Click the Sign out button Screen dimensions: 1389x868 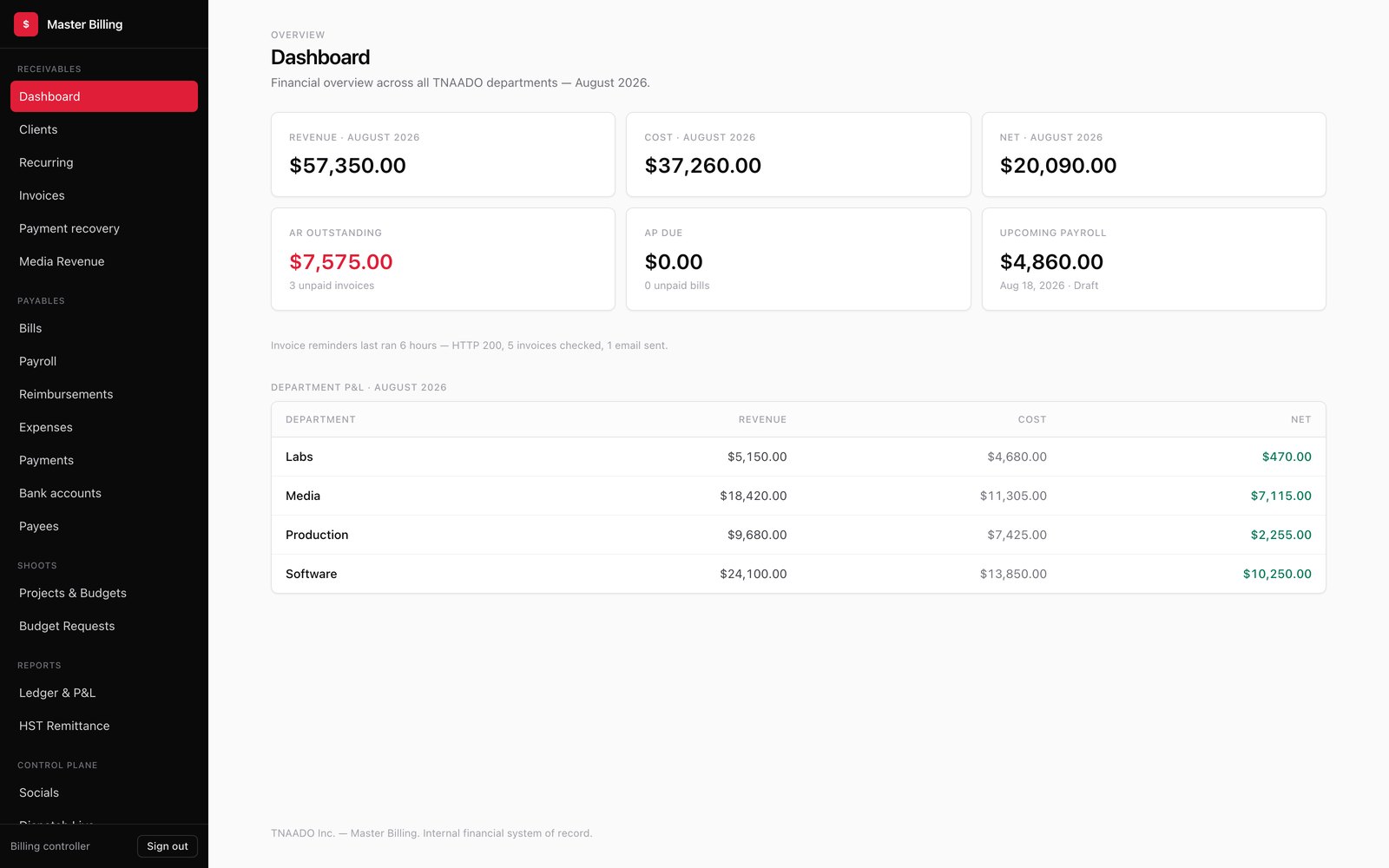[x=168, y=846]
